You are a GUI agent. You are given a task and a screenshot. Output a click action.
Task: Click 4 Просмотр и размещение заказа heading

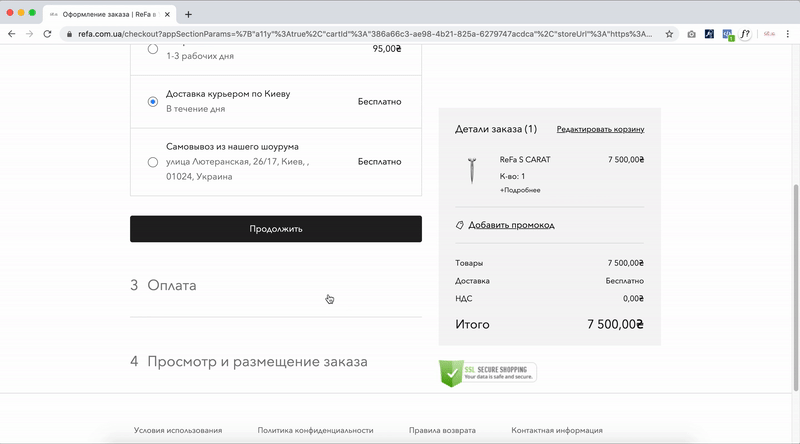[x=249, y=361]
